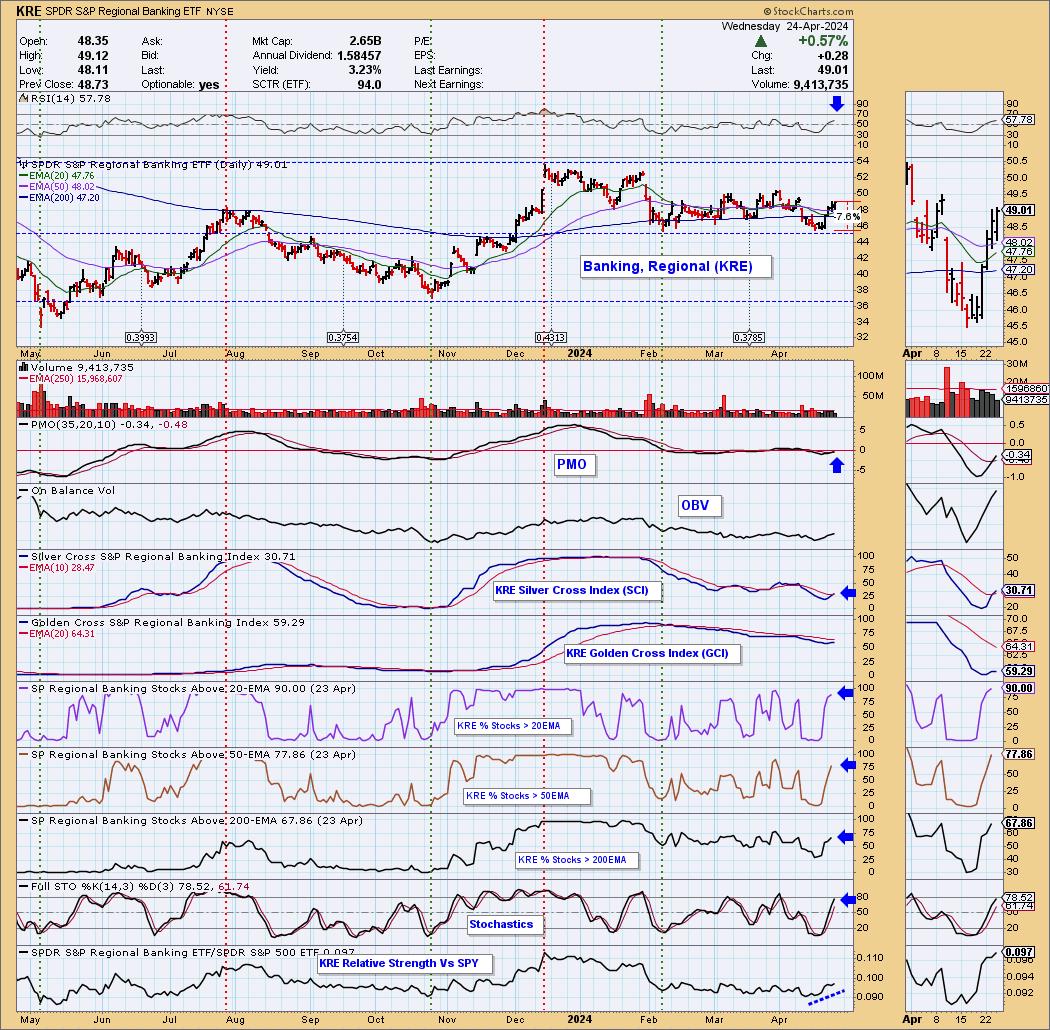The height and width of the screenshot is (1030, 1050).
Task: Click the EMA(50) 48.02 legend entry
Action: pyautogui.click(x=56, y=186)
